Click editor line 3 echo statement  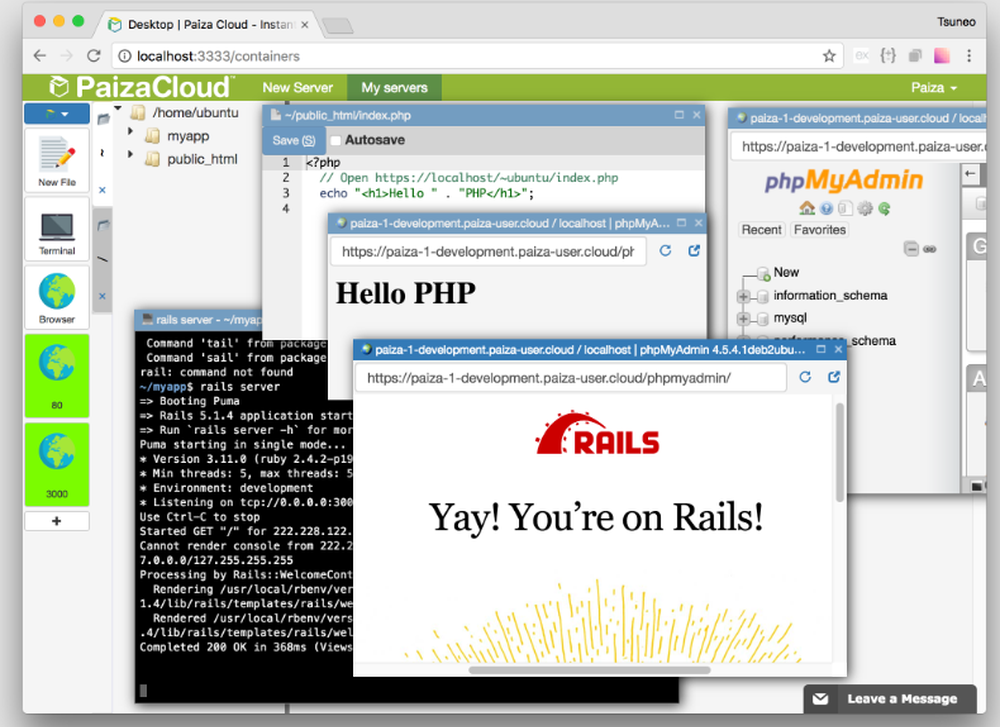(427, 193)
